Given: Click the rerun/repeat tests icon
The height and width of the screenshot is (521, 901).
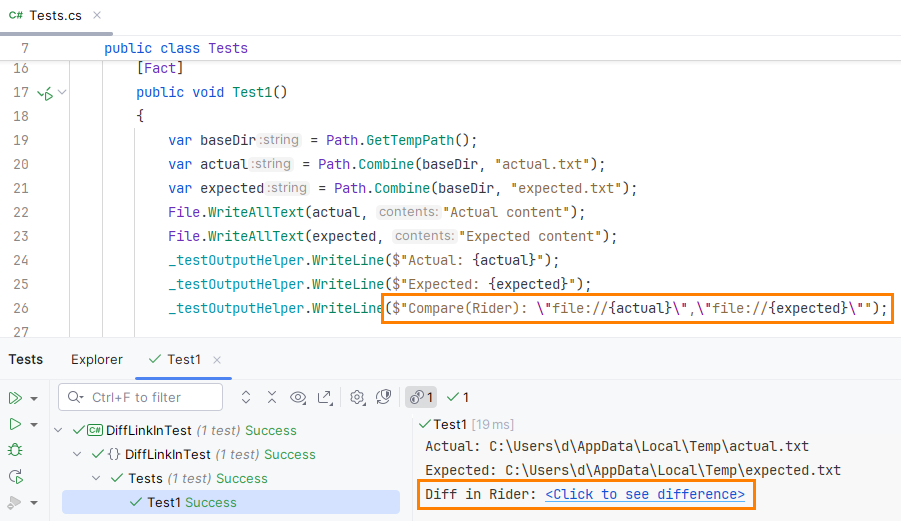Looking at the screenshot, I should click(15, 476).
